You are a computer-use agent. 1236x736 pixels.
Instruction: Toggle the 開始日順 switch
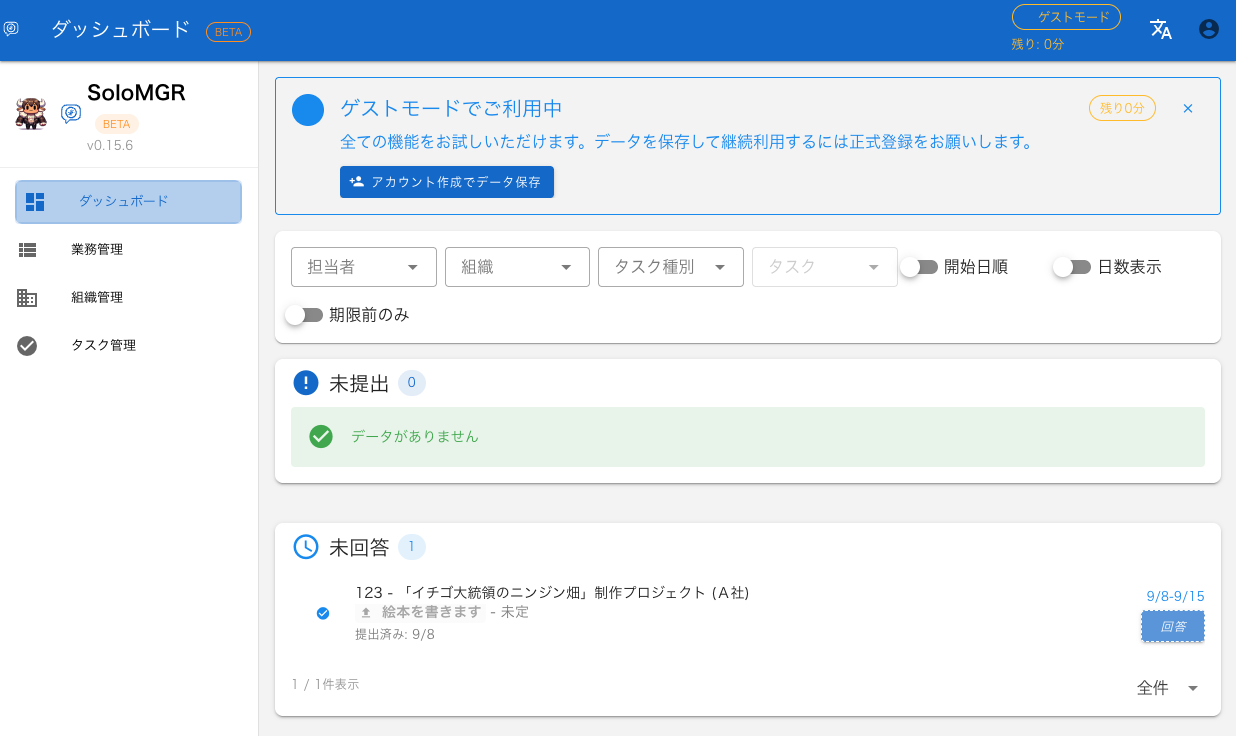tap(919, 267)
